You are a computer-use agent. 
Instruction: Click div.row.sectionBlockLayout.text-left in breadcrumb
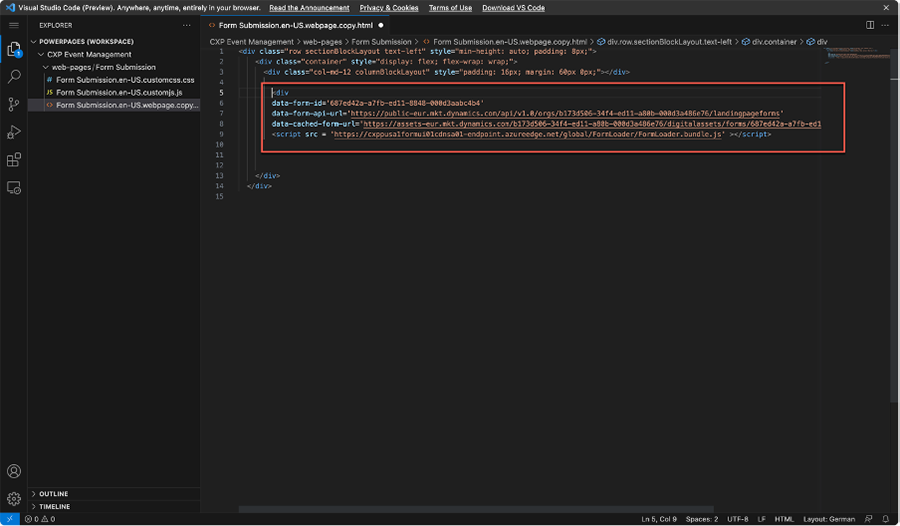669,42
